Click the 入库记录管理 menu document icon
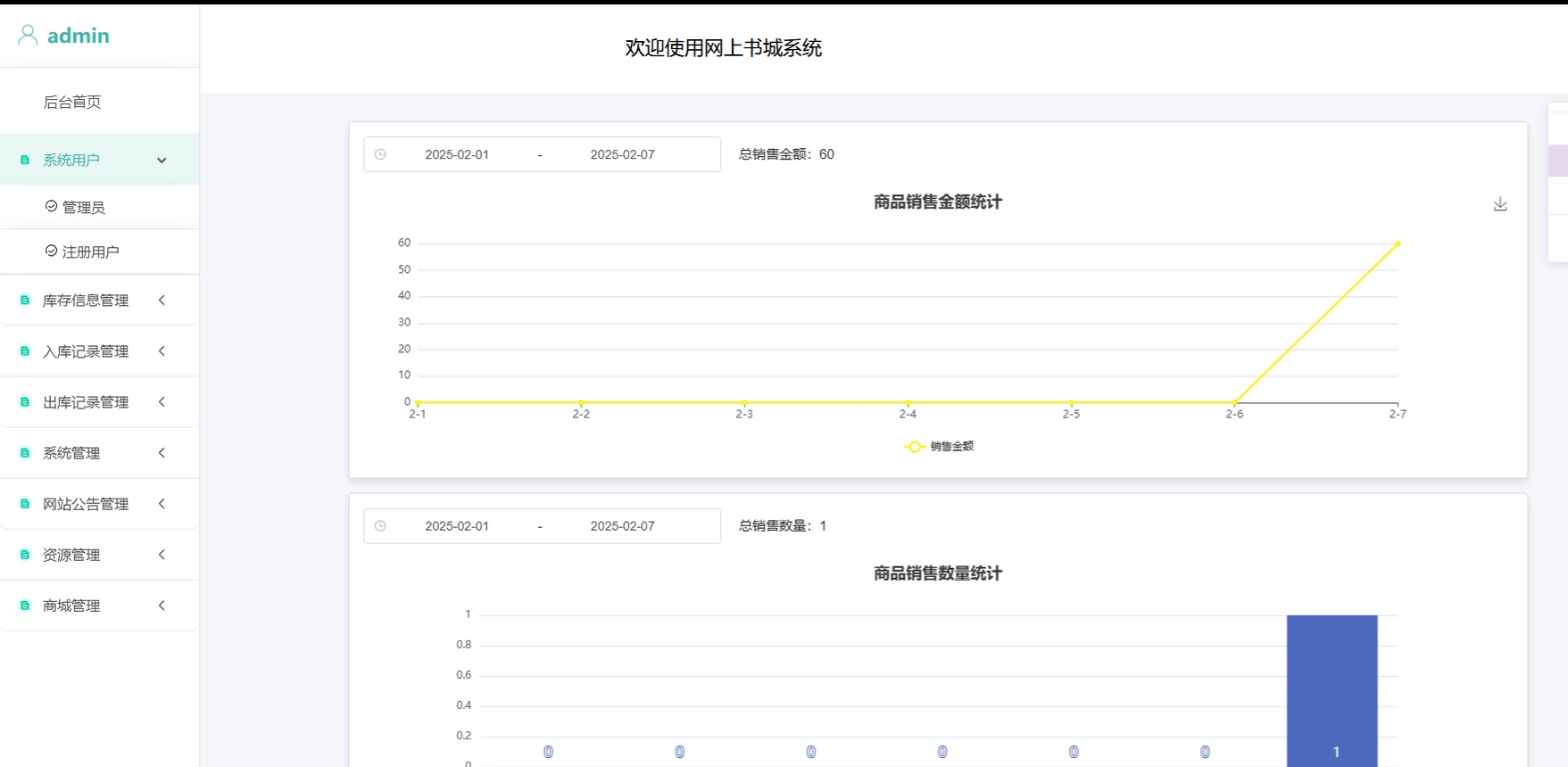 pos(25,351)
